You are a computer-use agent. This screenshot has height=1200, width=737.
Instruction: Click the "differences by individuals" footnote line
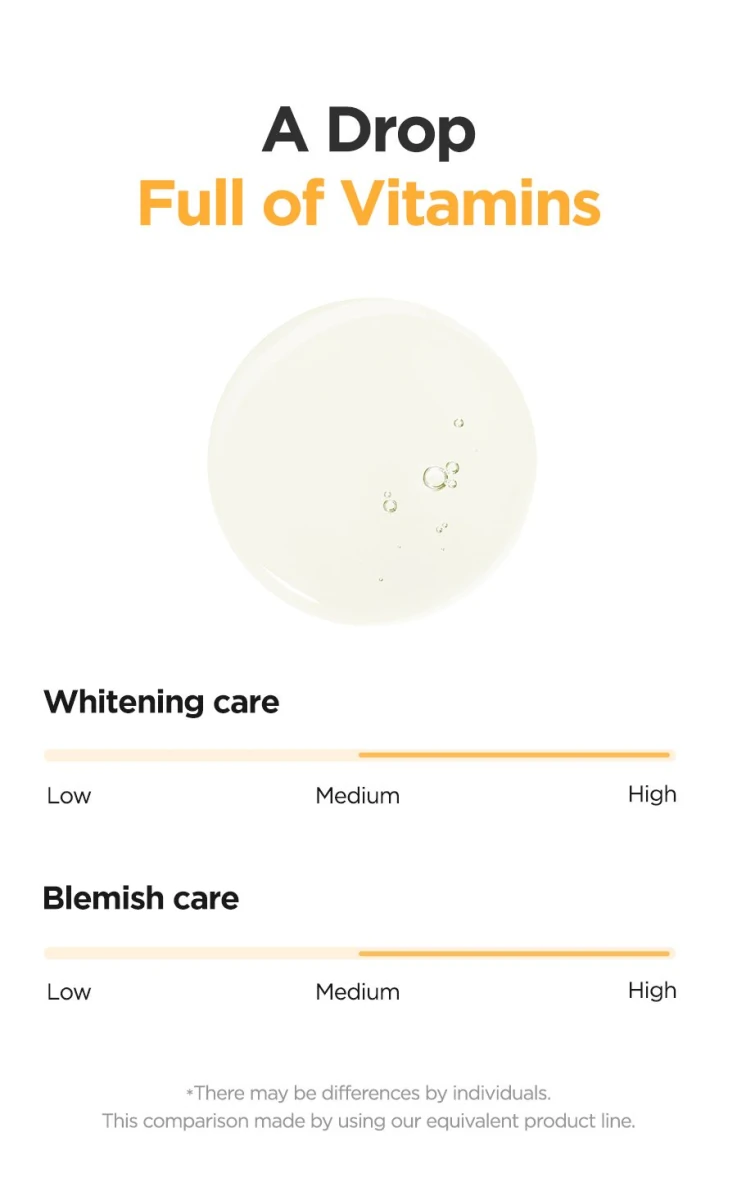368,1093
